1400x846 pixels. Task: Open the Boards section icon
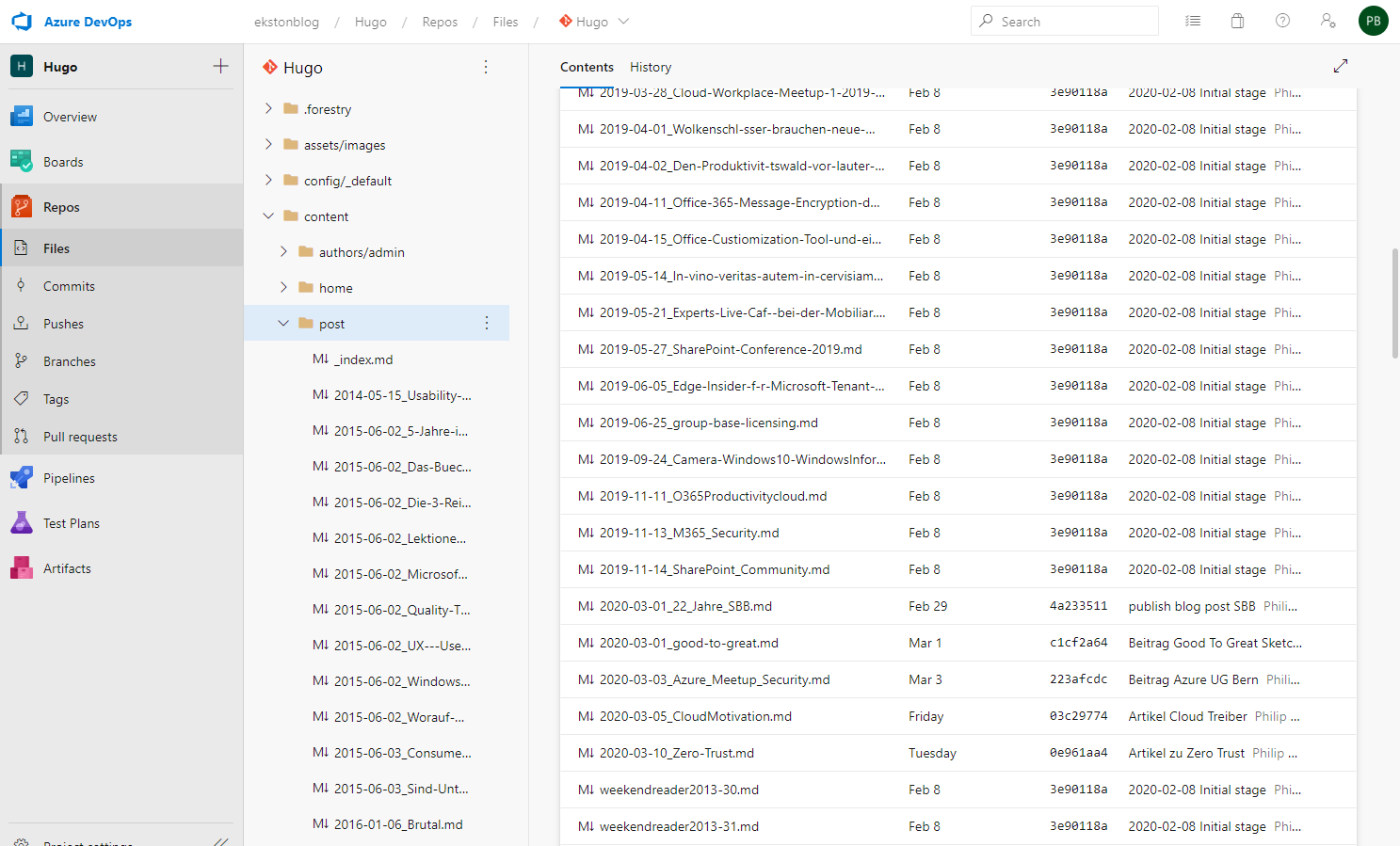pos(22,162)
